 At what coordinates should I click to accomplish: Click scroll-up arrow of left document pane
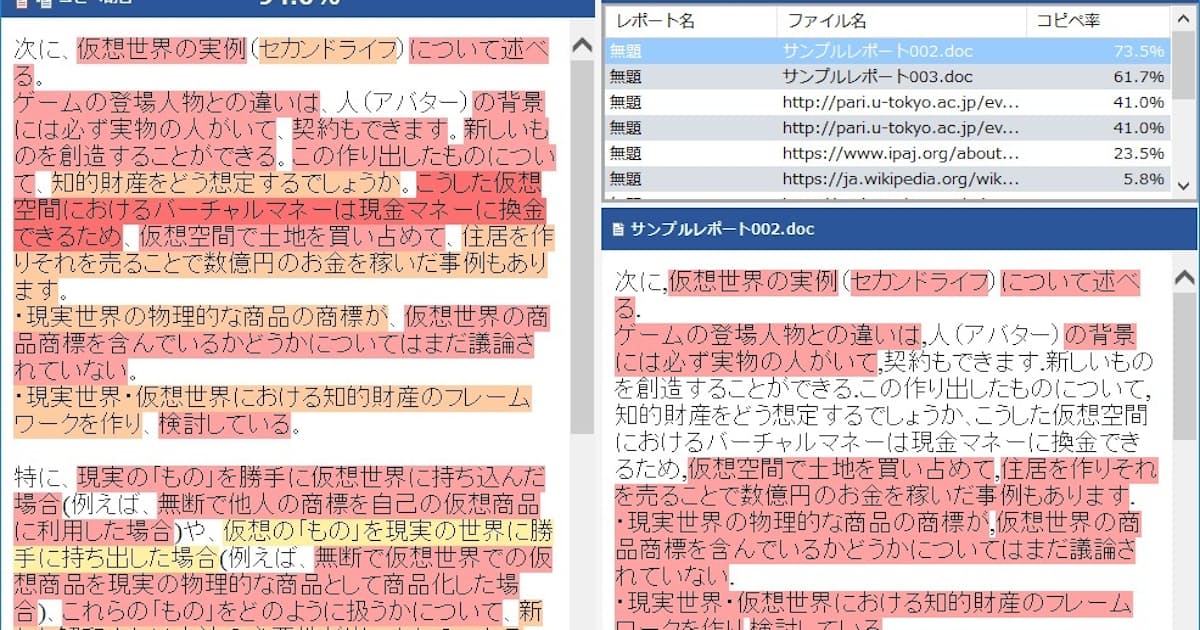tap(582, 46)
